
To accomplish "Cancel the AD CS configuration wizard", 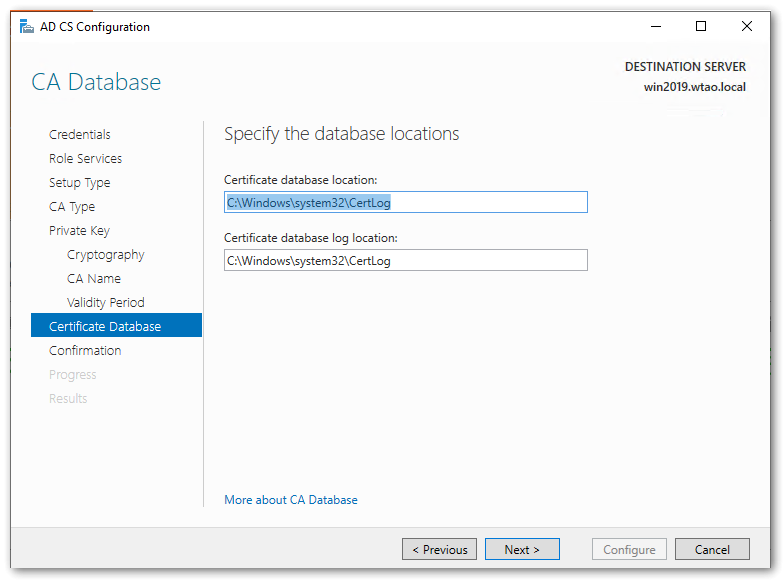I will tap(712, 549).
